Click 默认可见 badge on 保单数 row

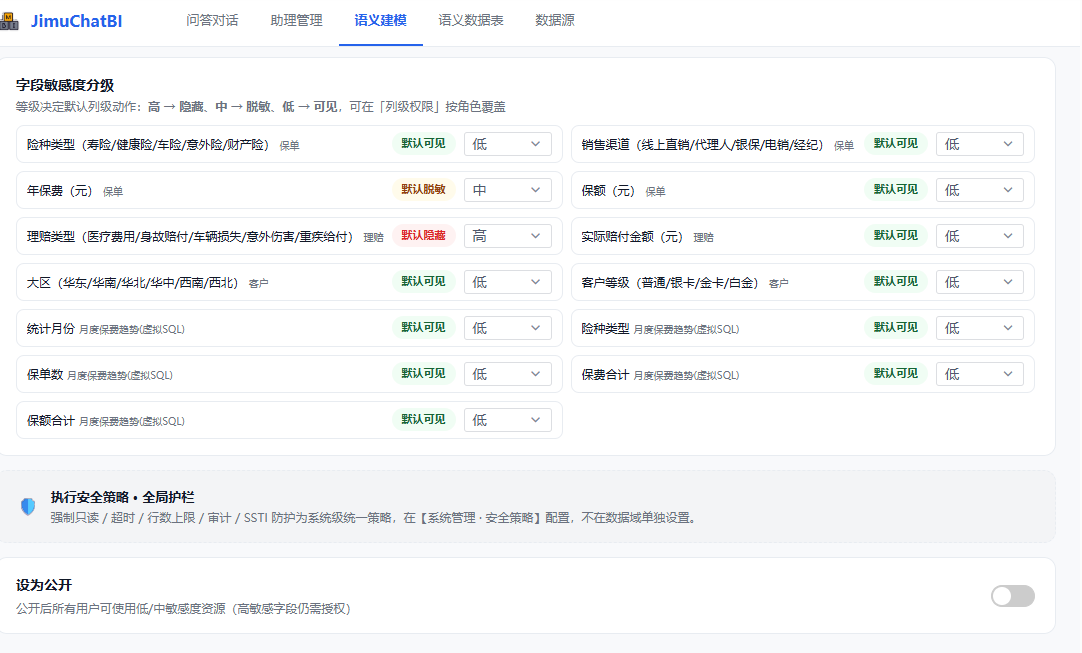(424, 373)
